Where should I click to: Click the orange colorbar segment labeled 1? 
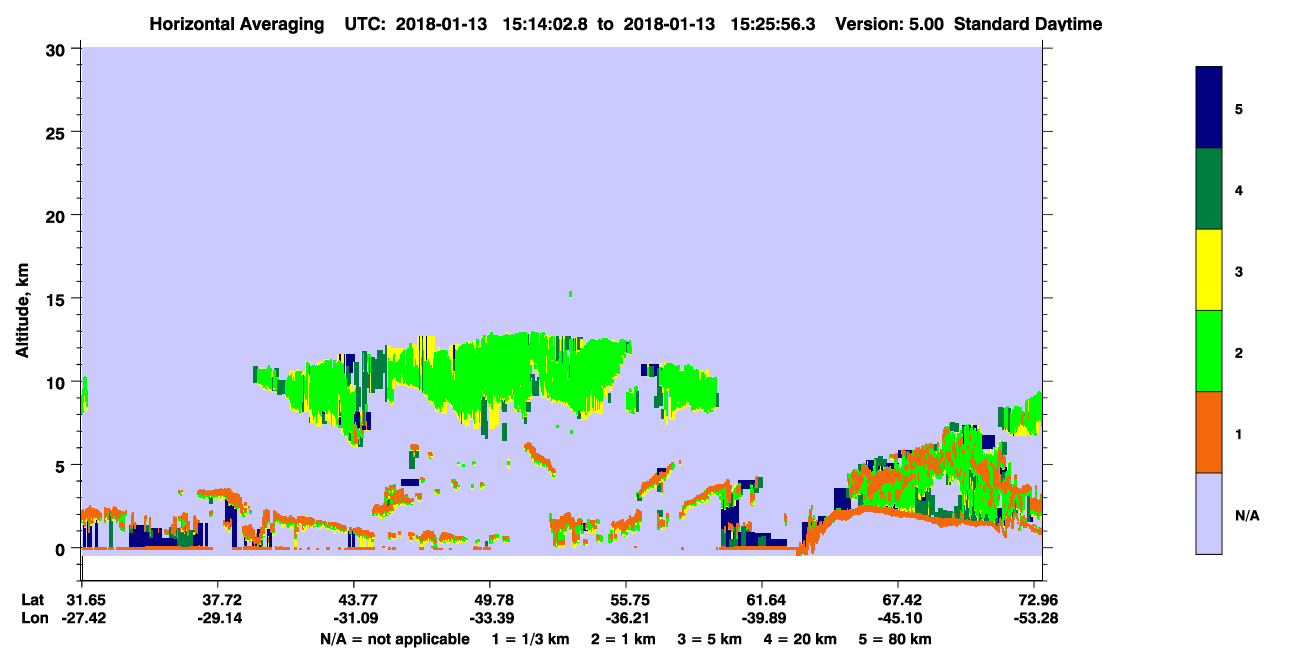pyautogui.click(x=1209, y=432)
